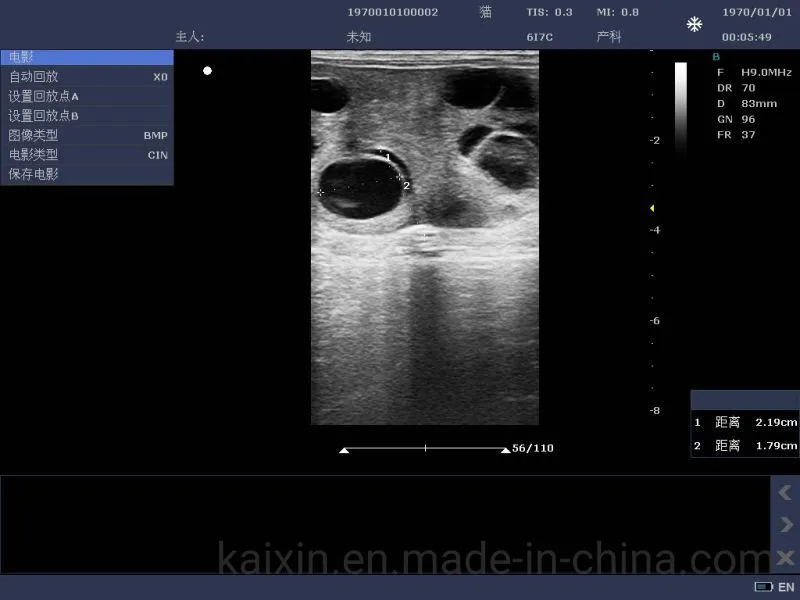The height and width of the screenshot is (600, 800).
Task: Click the battery status icon
Action: tap(764, 587)
